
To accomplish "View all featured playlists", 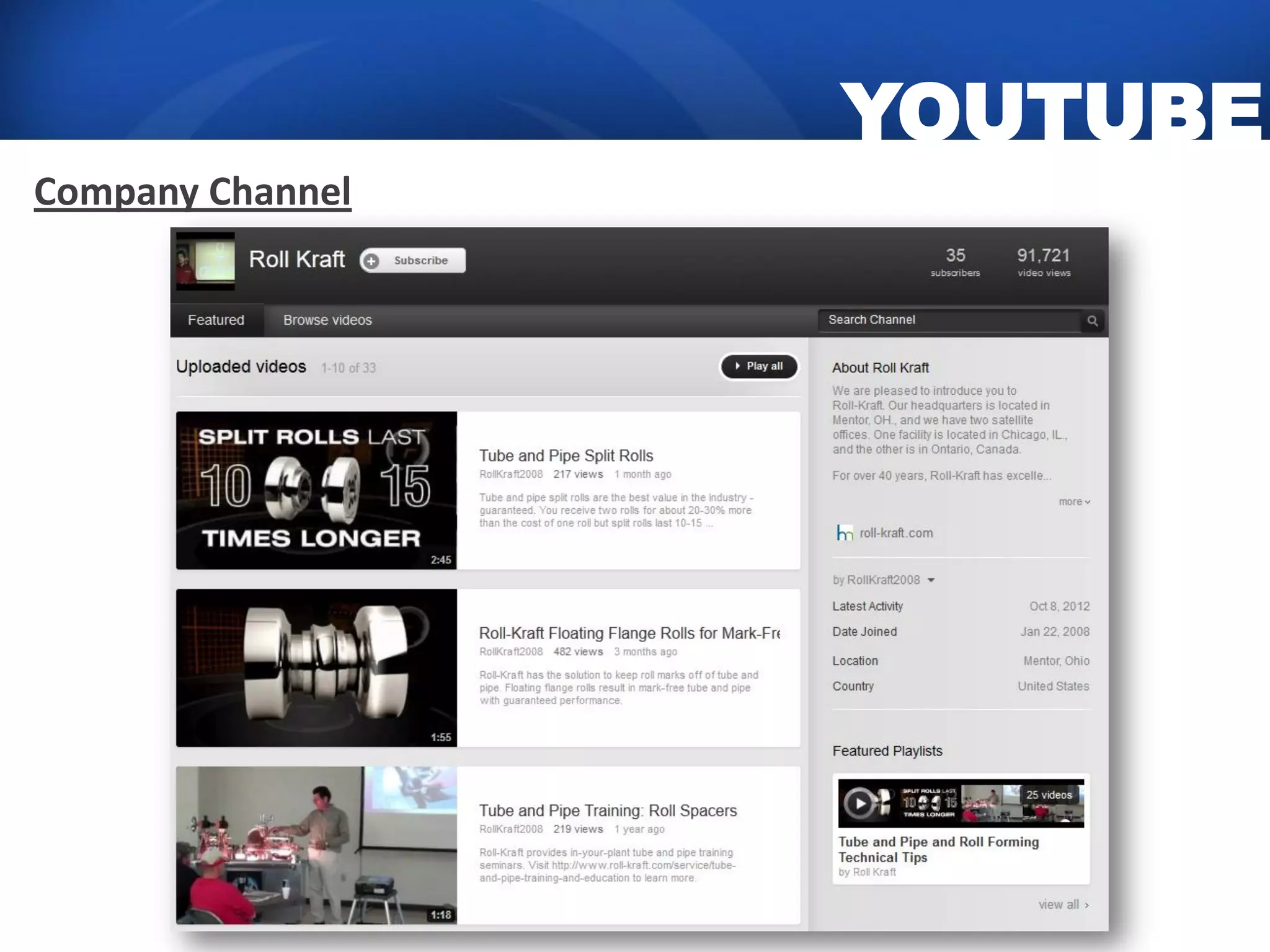I will 1064,905.
